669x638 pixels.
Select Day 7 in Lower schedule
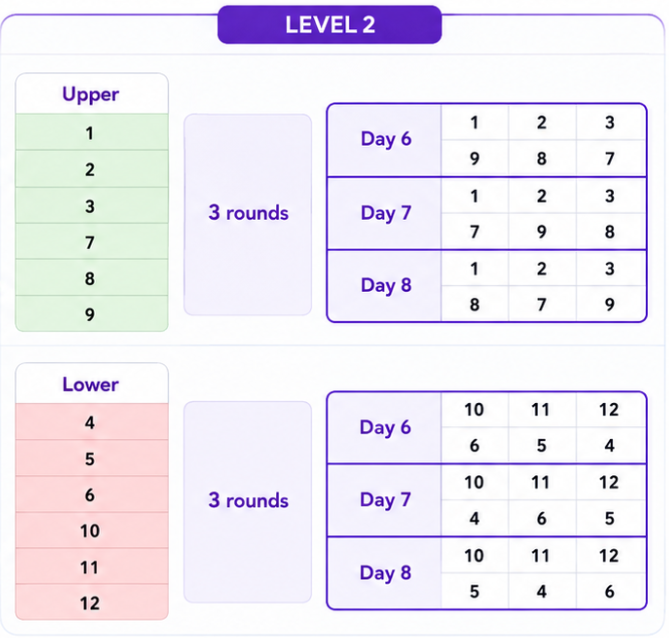384,500
